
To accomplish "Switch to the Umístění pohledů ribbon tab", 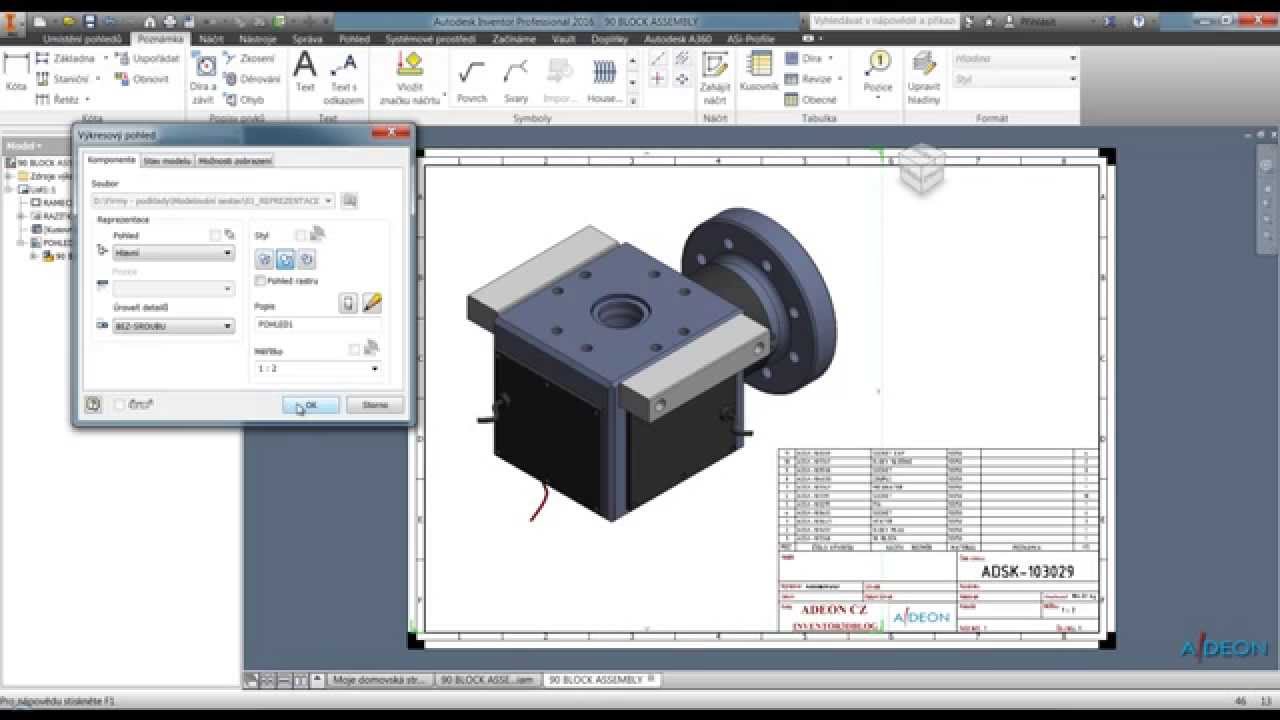I will click(82, 39).
